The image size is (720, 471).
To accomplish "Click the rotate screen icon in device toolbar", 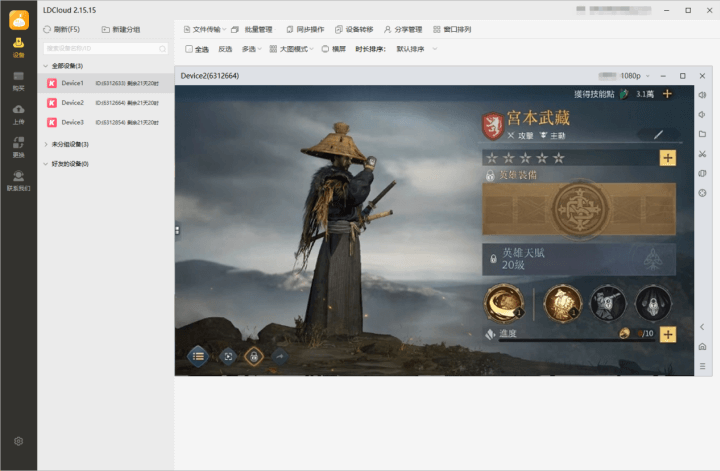I will point(702,174).
